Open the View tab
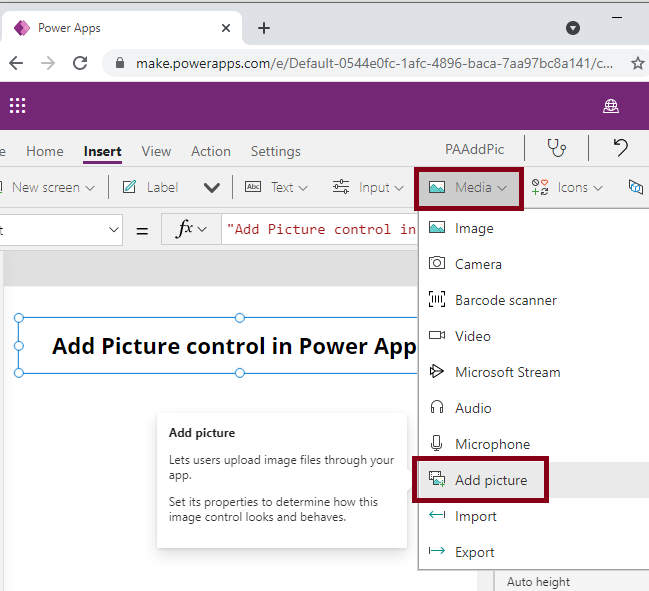 click(156, 151)
